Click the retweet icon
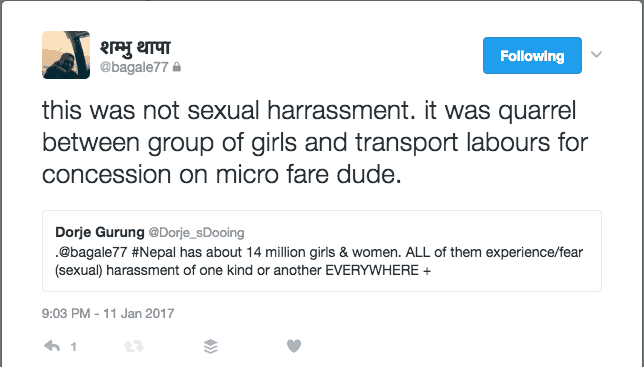 click(134, 346)
